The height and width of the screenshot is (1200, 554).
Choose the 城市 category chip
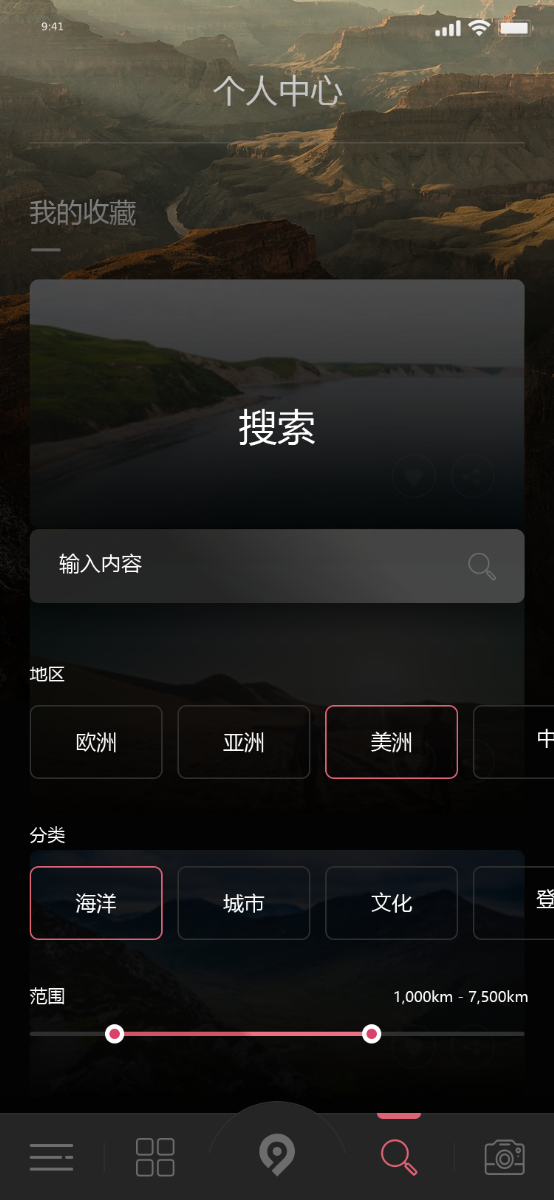[x=244, y=903]
